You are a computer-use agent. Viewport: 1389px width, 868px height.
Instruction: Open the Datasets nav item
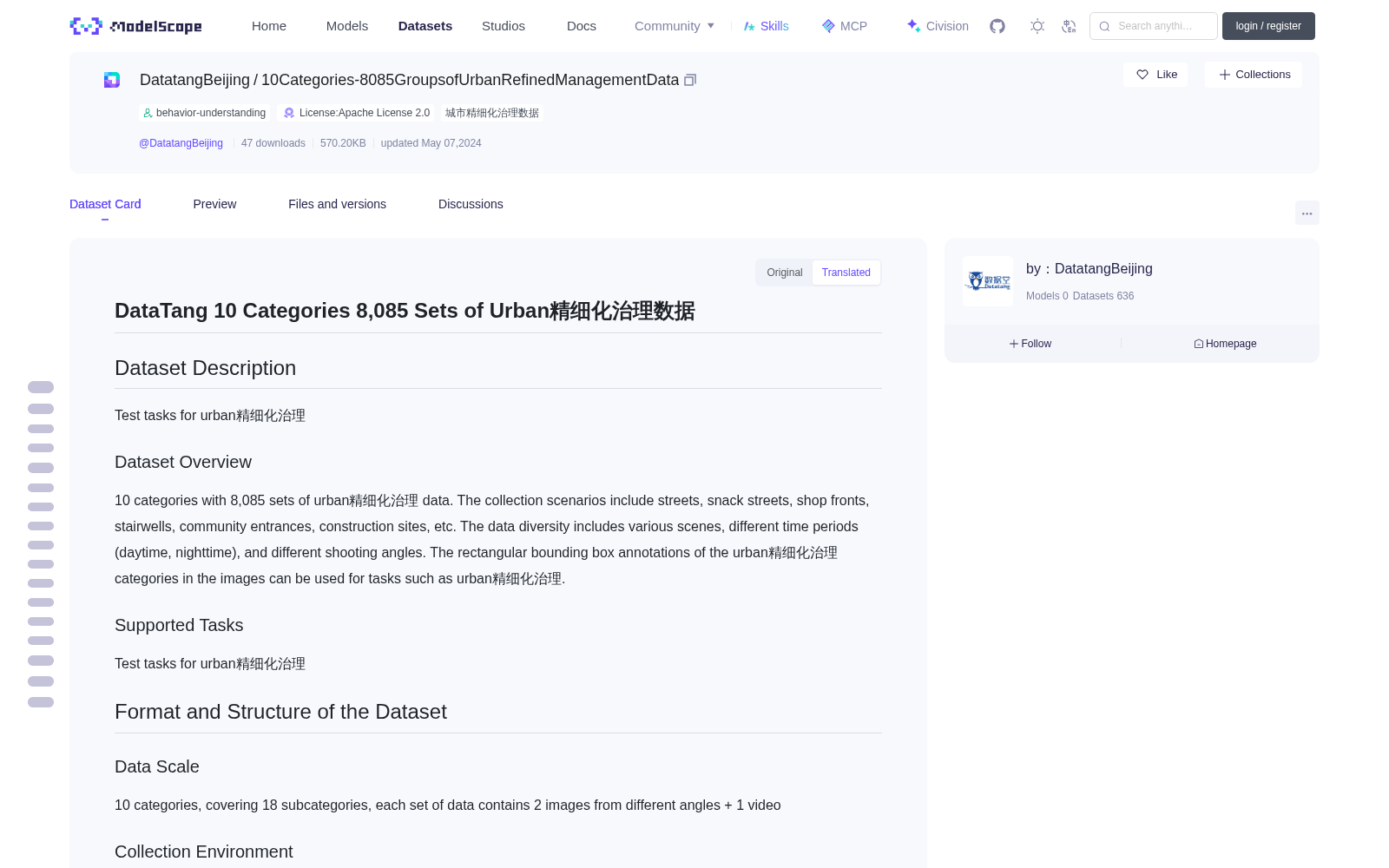(x=425, y=26)
